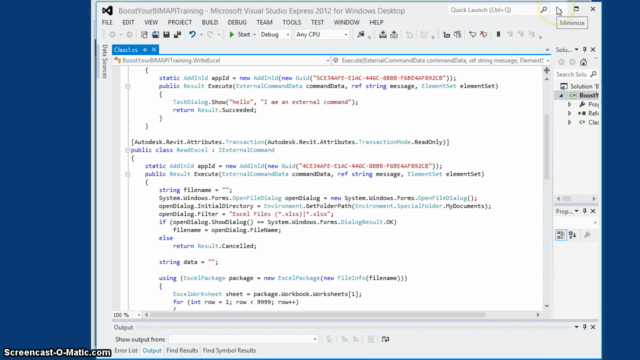Click the Open File toolbar icon
Viewport: 640px width, 360px height.
(x=156, y=35)
